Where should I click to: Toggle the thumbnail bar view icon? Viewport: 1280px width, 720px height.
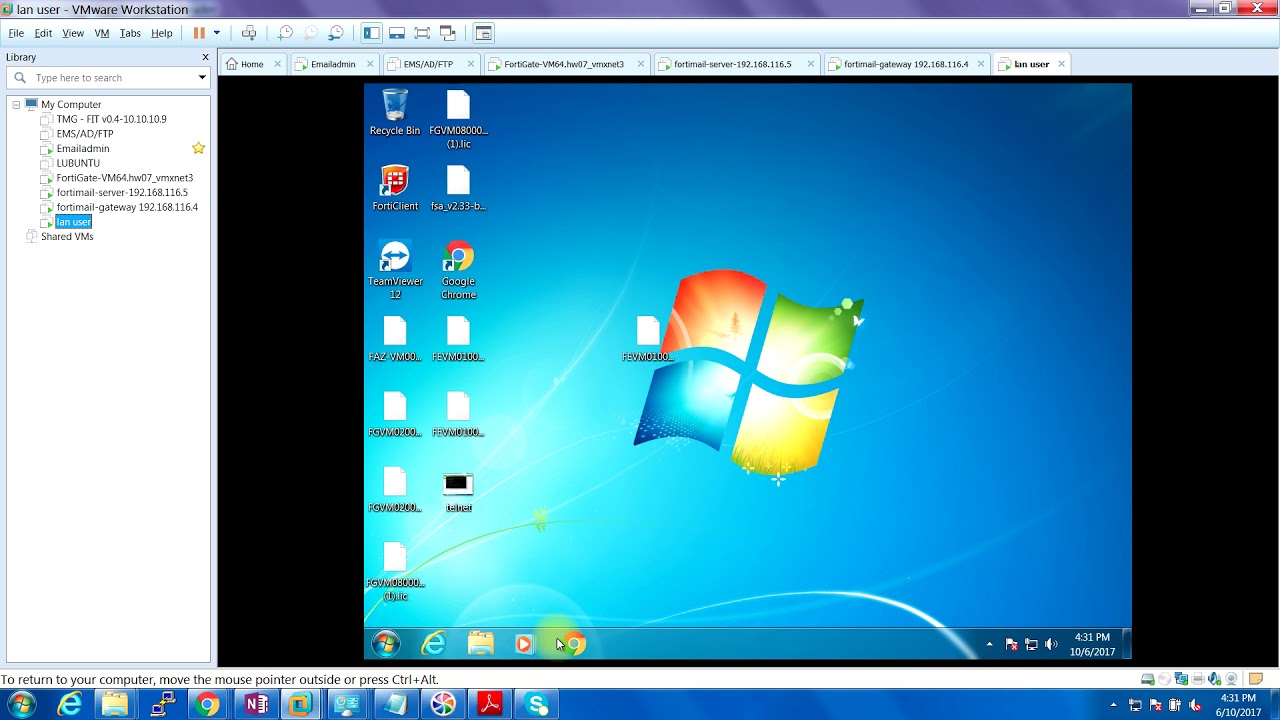(x=397, y=33)
